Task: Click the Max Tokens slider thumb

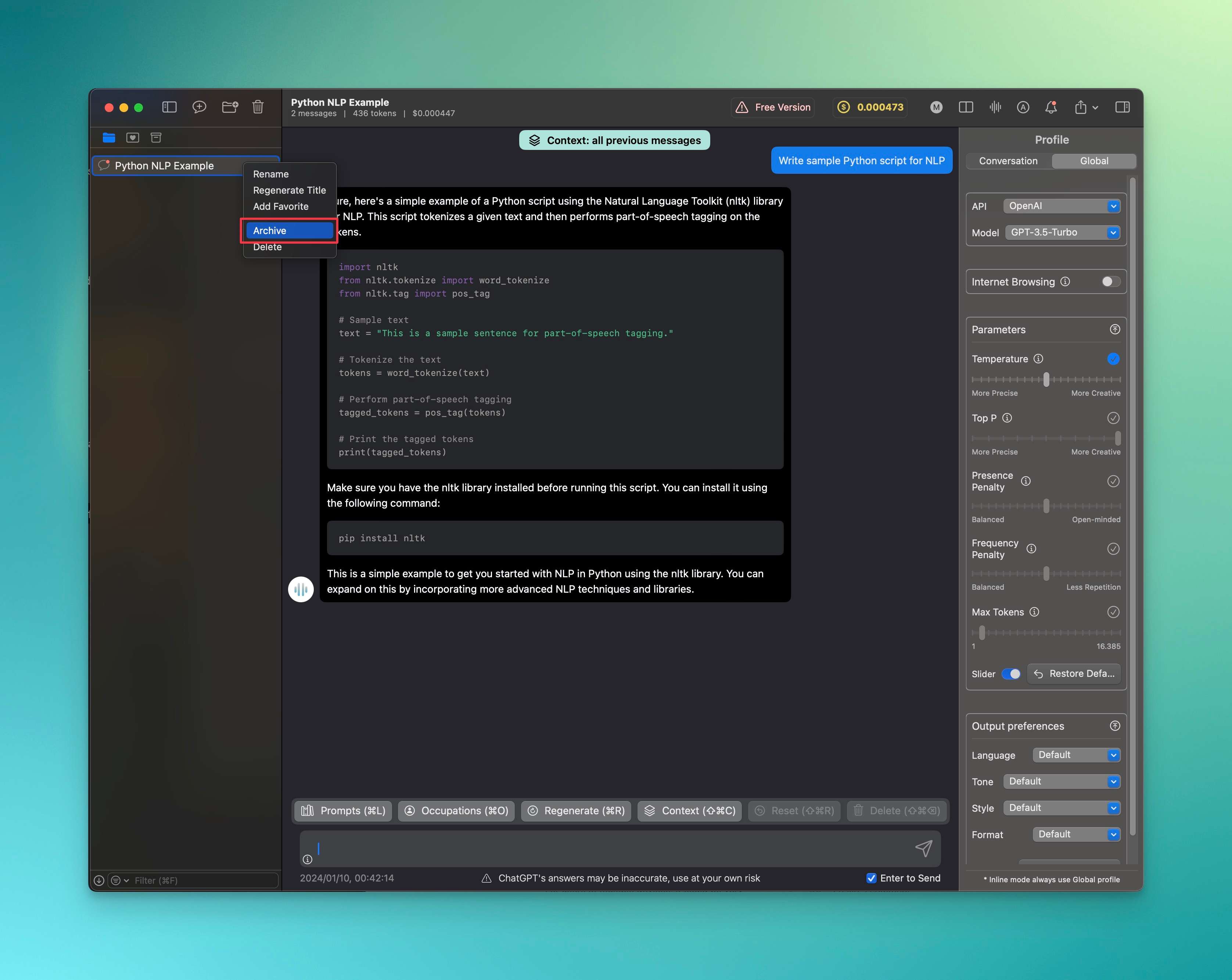Action: [x=982, y=632]
